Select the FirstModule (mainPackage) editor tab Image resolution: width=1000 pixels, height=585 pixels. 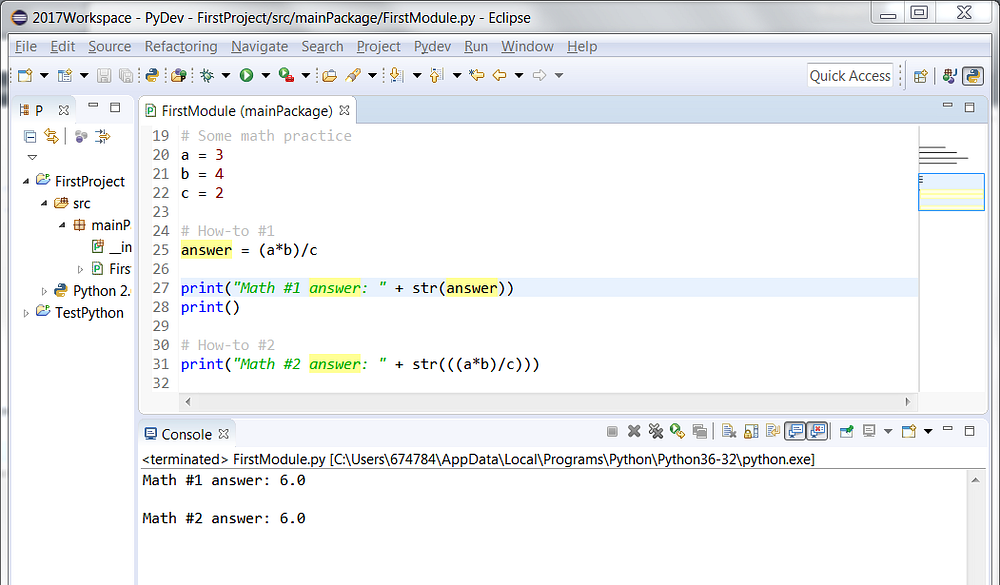[x=247, y=111]
